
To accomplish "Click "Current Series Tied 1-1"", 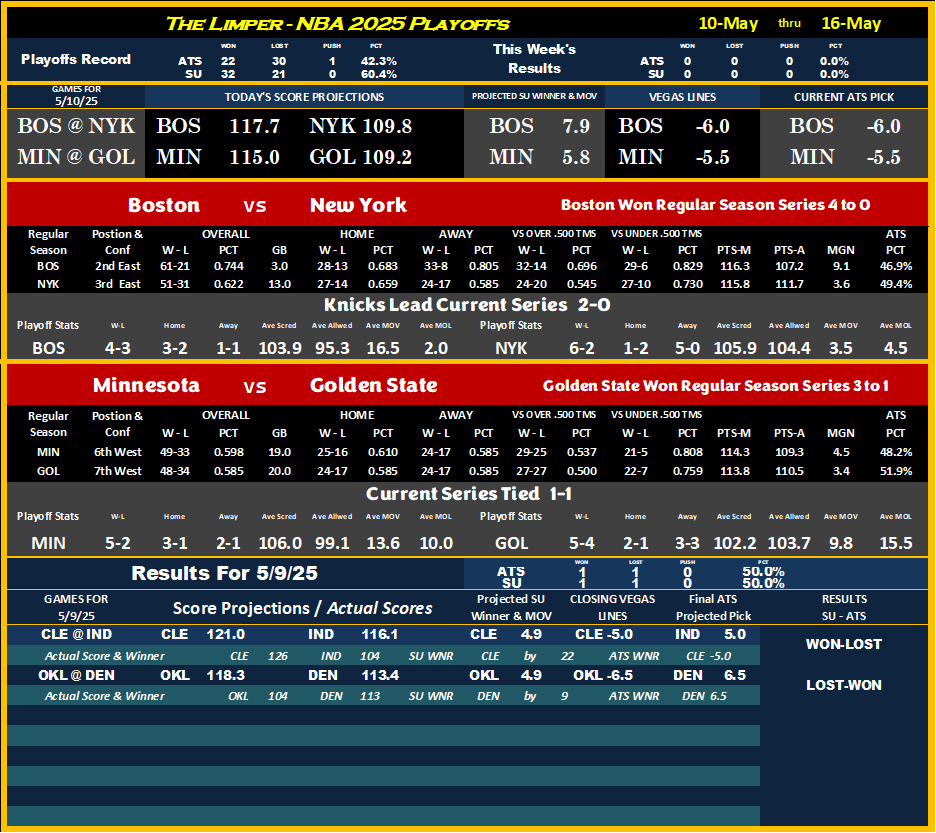I will coord(469,494).
